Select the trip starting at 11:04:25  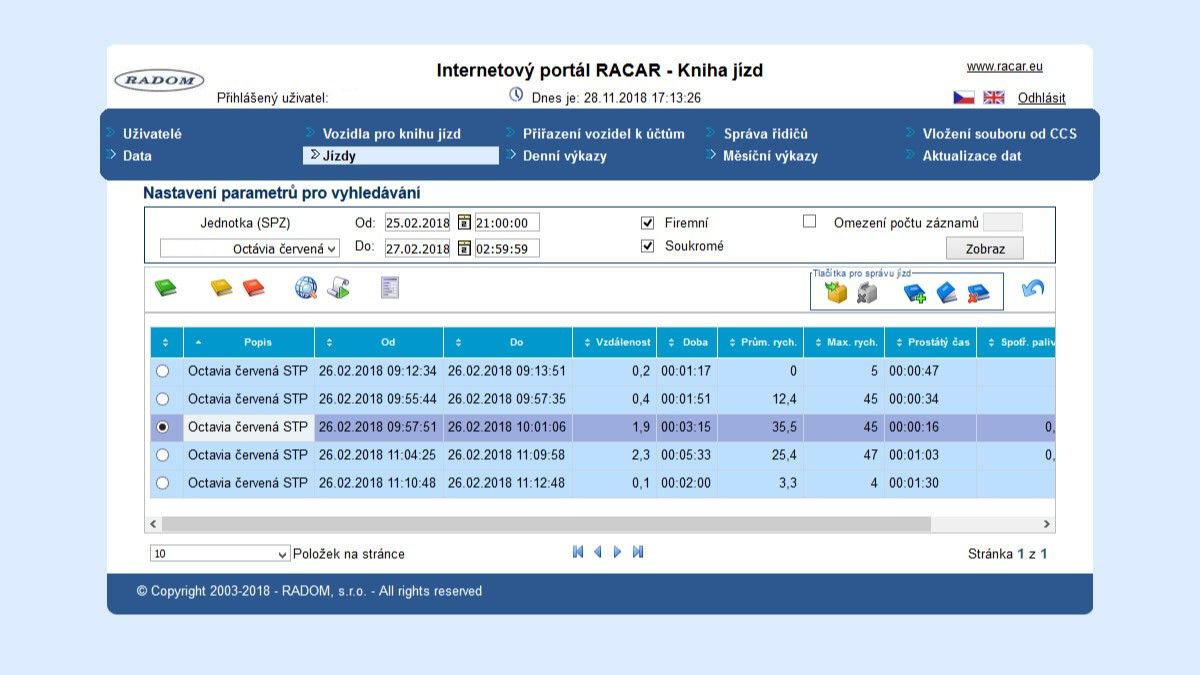(x=163, y=455)
